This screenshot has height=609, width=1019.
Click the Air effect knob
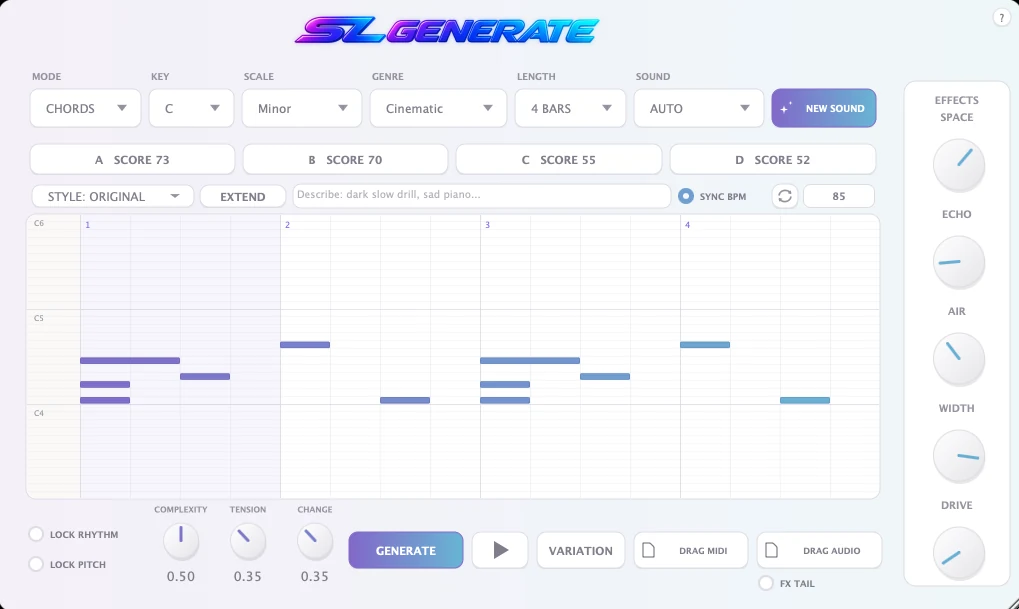point(959,359)
